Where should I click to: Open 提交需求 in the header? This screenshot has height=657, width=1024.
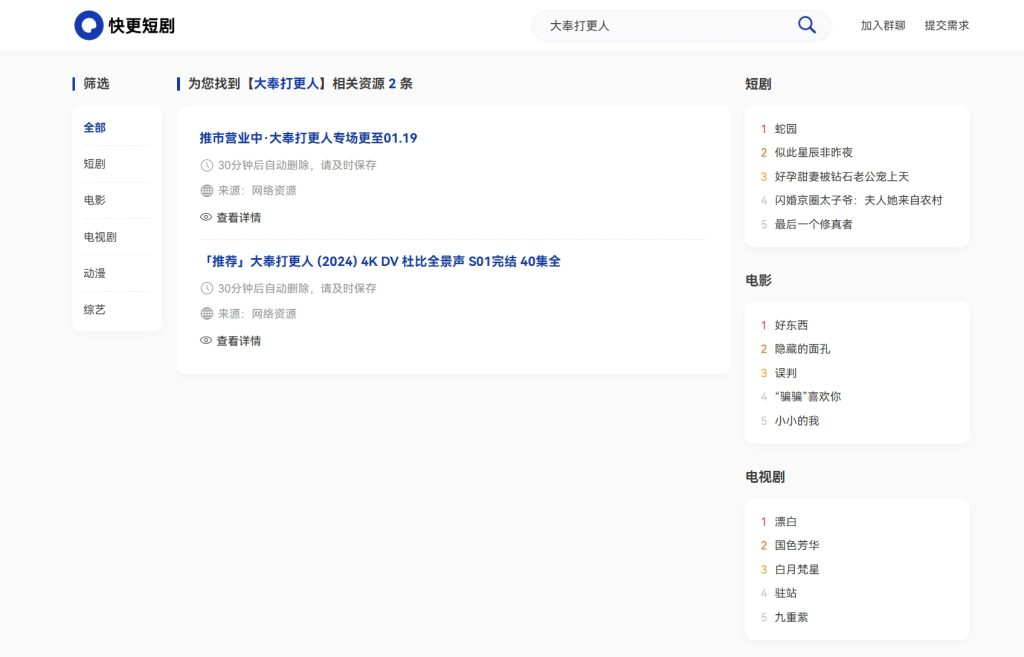coord(946,25)
